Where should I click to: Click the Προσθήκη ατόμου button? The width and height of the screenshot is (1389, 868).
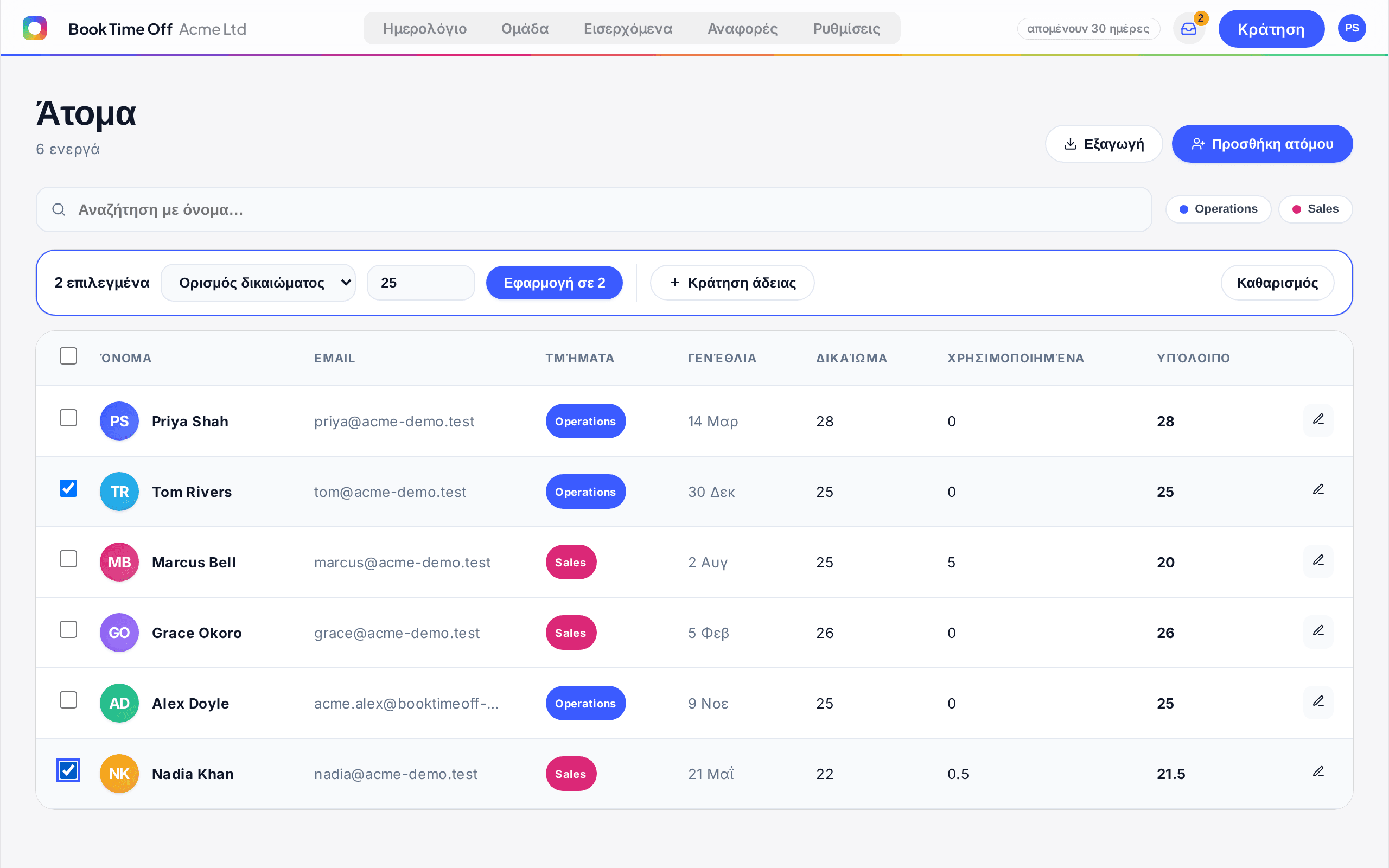point(1262,144)
